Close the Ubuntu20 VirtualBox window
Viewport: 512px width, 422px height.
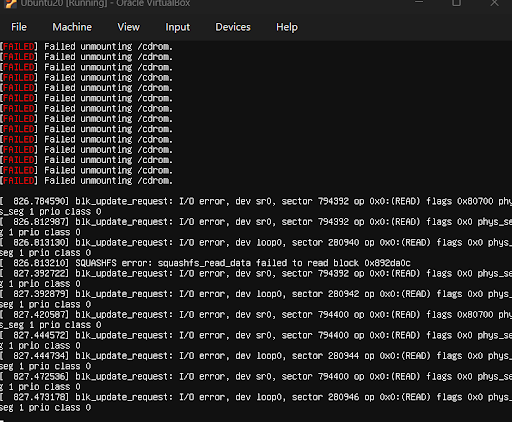(494, 3)
